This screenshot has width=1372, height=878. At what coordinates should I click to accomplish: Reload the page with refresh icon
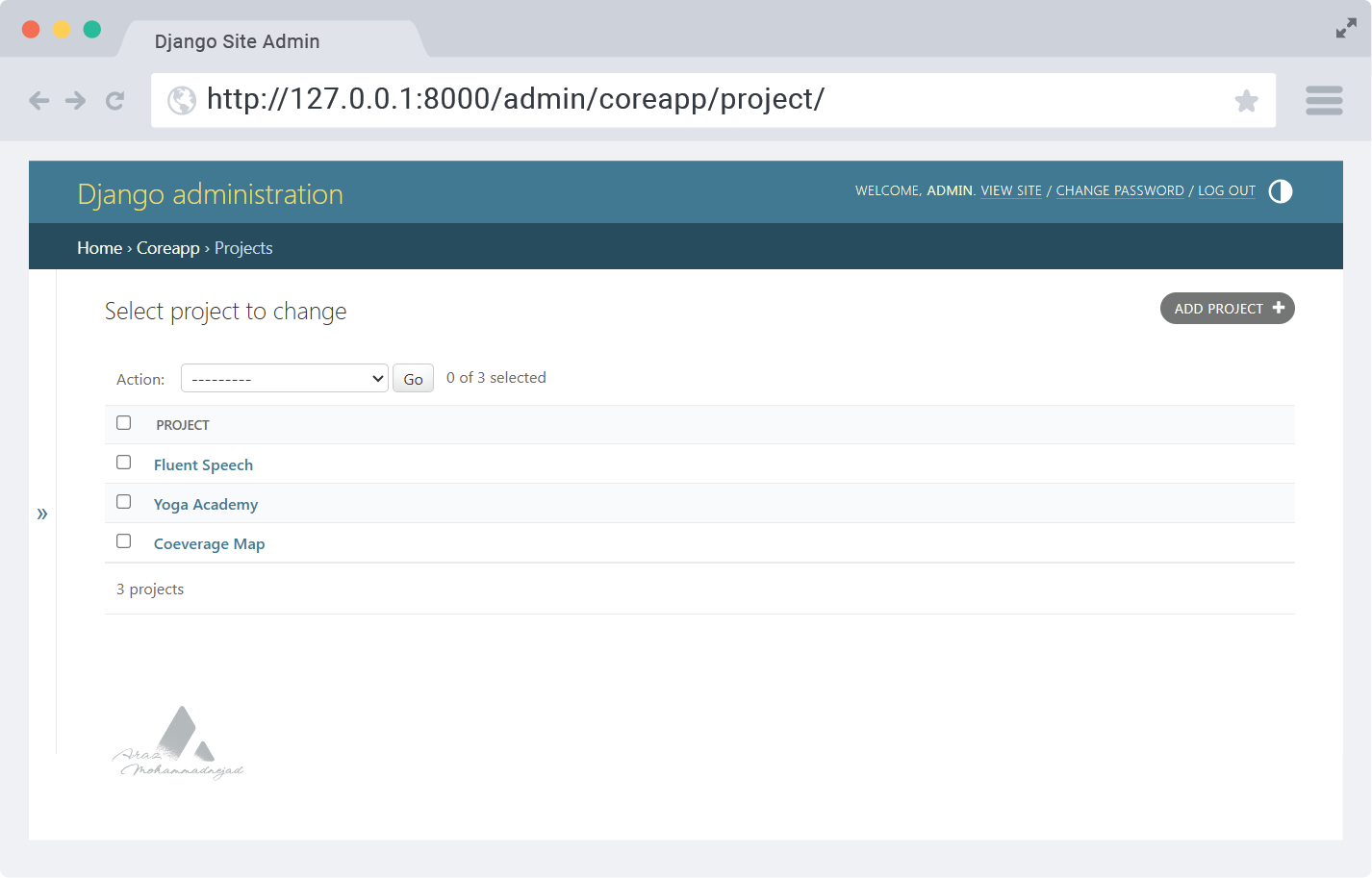pos(115,100)
